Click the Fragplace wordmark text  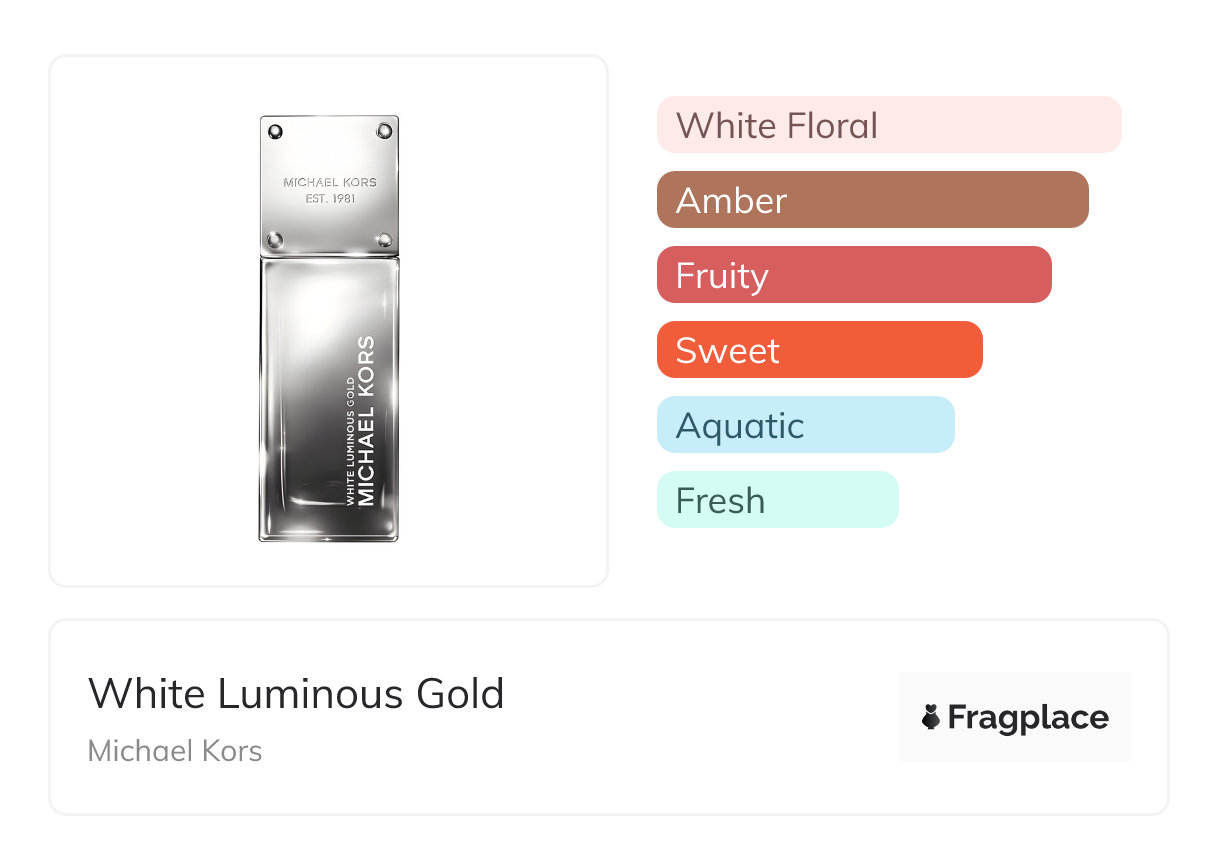(1028, 717)
